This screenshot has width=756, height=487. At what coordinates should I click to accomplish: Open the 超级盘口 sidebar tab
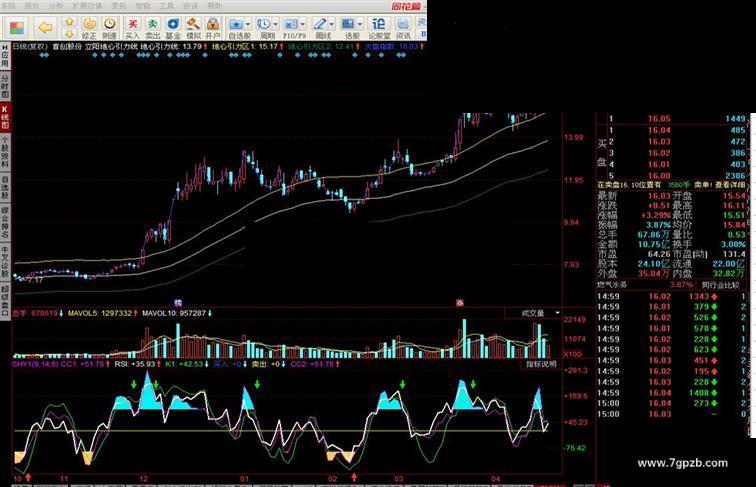(x=5, y=300)
